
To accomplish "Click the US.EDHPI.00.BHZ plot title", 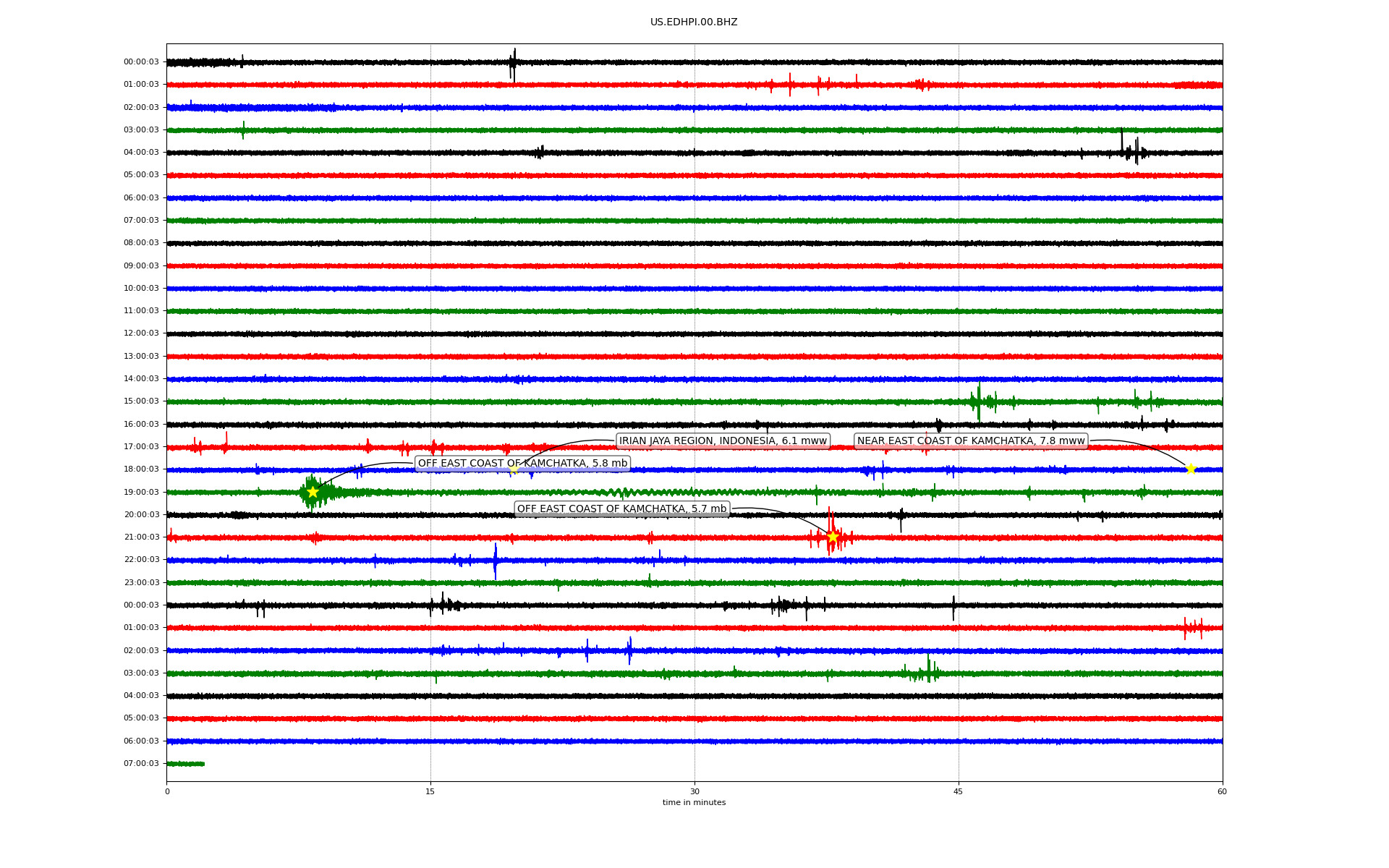I will (694, 22).
